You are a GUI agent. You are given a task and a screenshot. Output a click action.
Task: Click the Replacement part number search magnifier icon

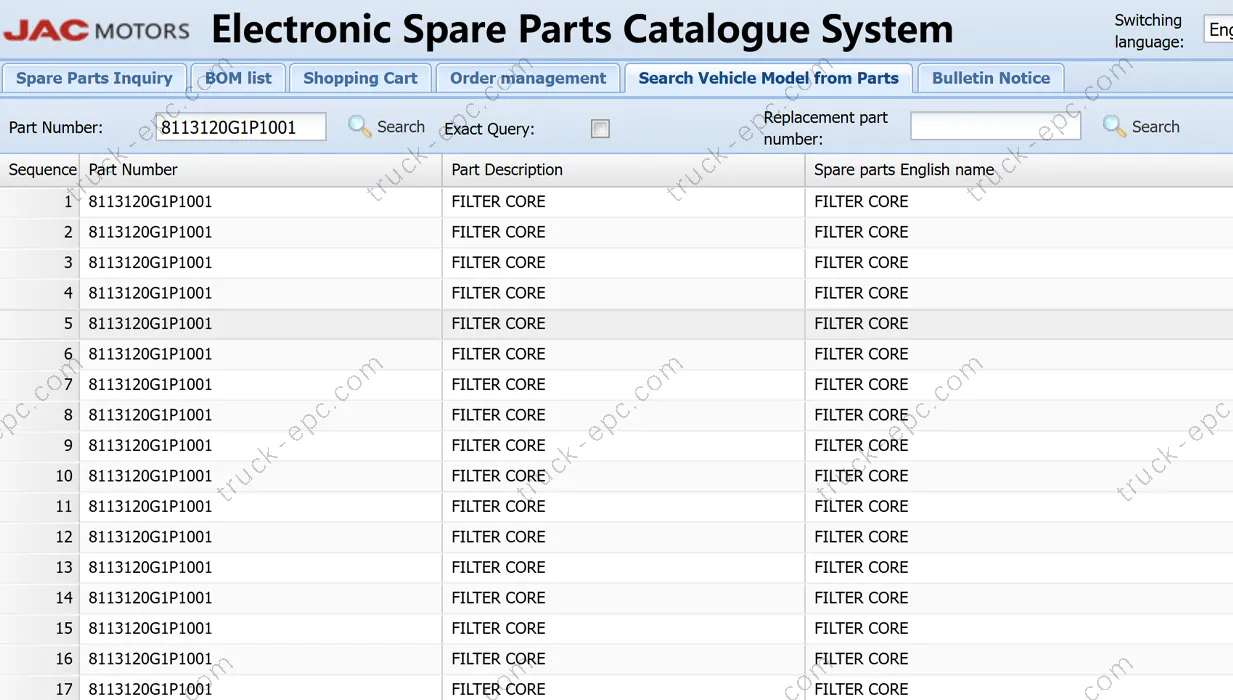click(1115, 127)
